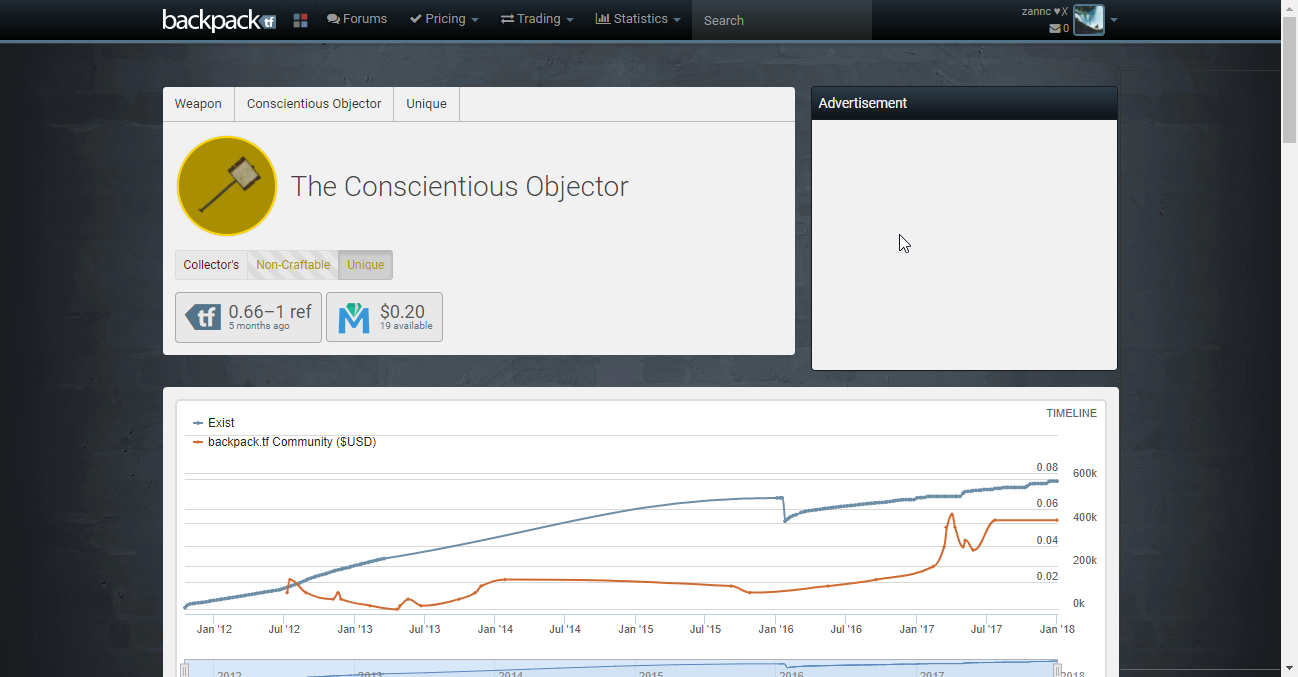Toggle the Unique quality button

pos(365,265)
